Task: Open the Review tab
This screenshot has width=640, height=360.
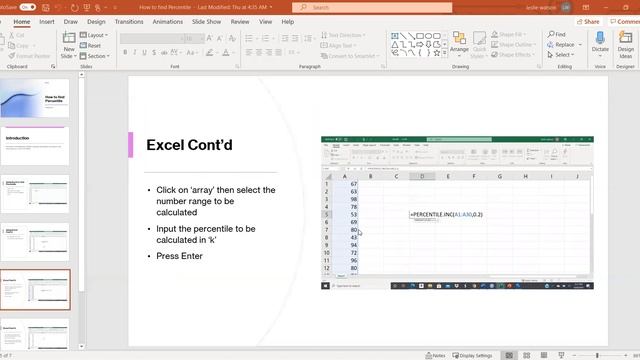Action: (240, 22)
